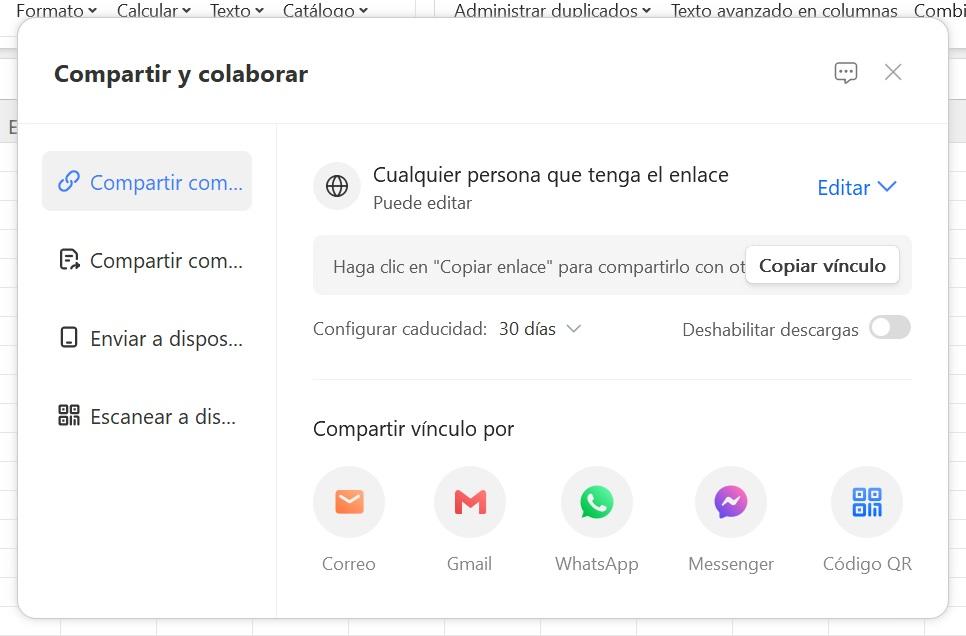Click the Copiar vínculo button
Image resolution: width=966 pixels, height=636 pixels.
(x=822, y=265)
